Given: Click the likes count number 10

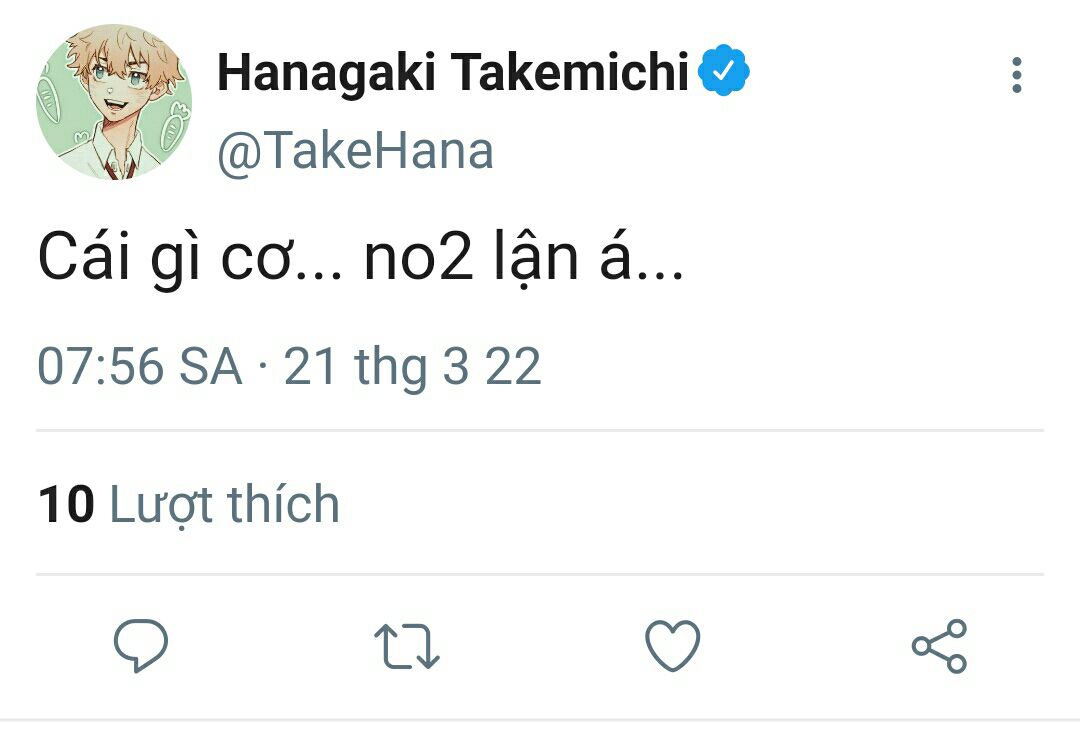Looking at the screenshot, I should click(x=66, y=504).
